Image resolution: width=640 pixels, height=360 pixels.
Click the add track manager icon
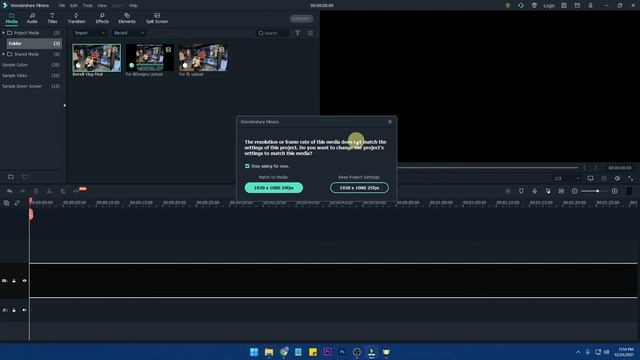click(x=6, y=202)
